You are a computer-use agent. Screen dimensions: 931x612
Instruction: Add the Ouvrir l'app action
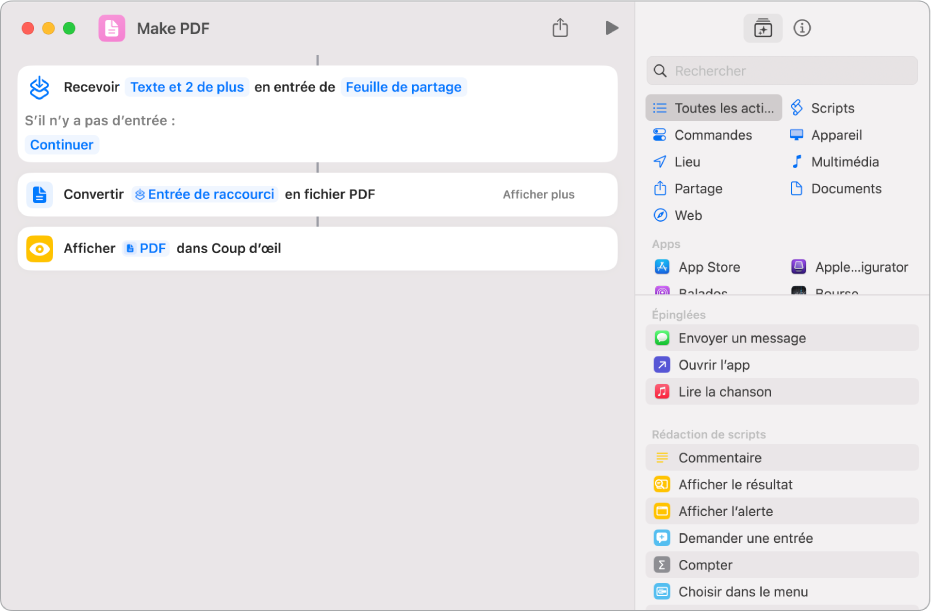[782, 364]
